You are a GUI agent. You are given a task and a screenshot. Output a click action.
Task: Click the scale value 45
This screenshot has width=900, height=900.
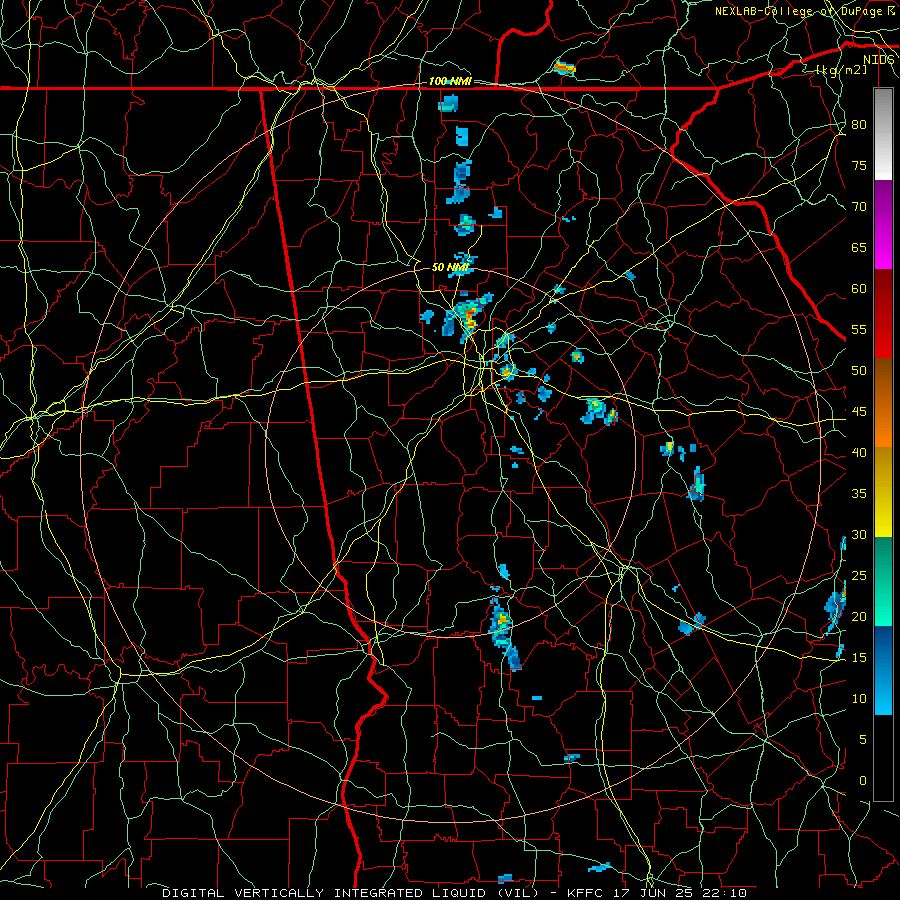(859, 412)
